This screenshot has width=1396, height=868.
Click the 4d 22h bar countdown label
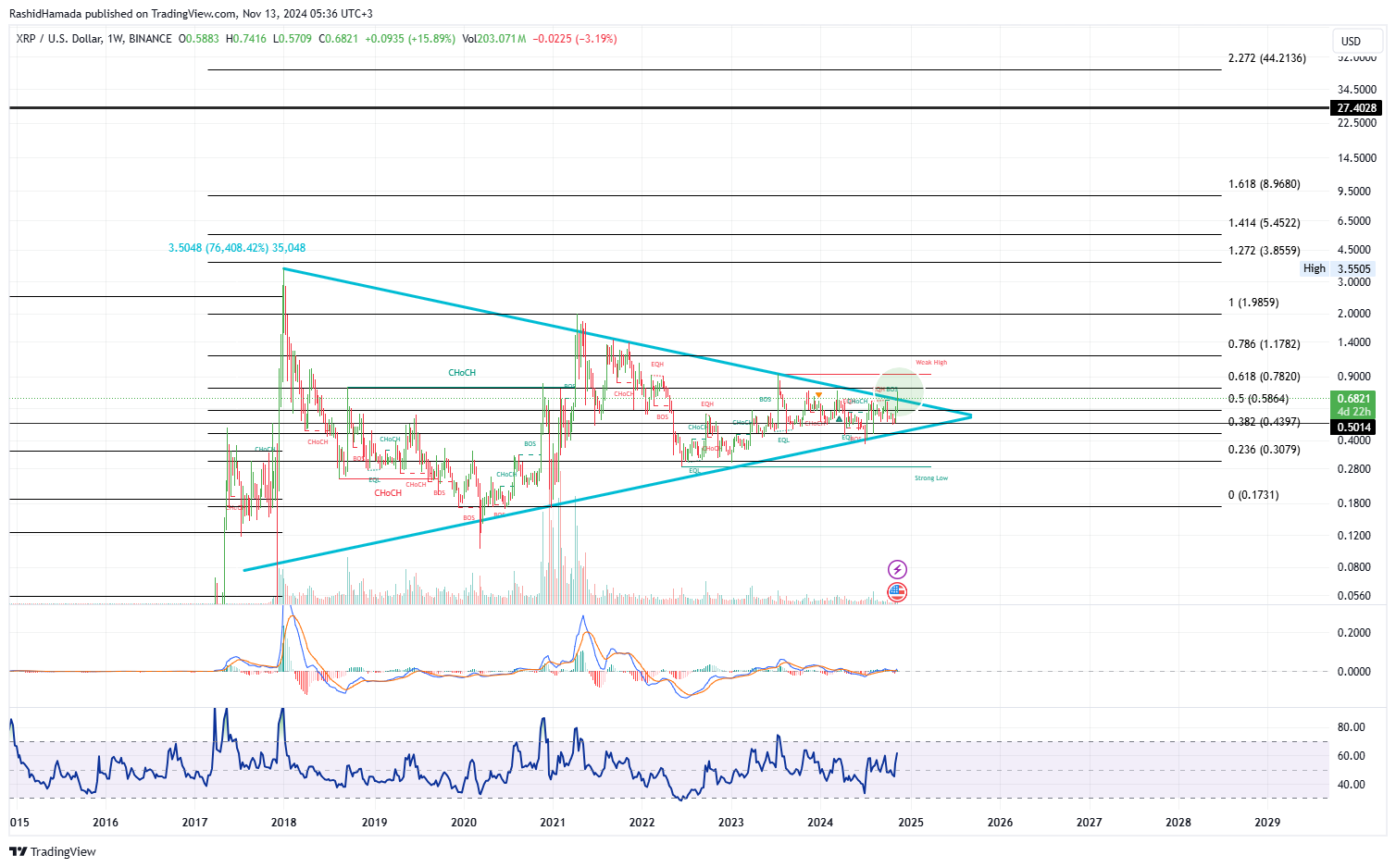click(1353, 412)
